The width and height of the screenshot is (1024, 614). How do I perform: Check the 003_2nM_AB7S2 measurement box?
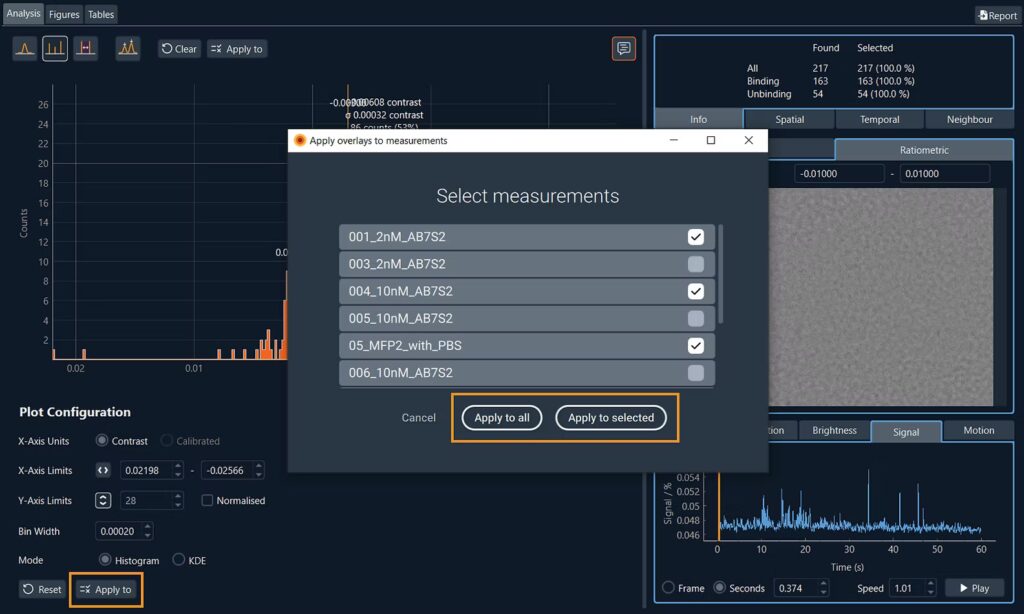click(x=696, y=264)
